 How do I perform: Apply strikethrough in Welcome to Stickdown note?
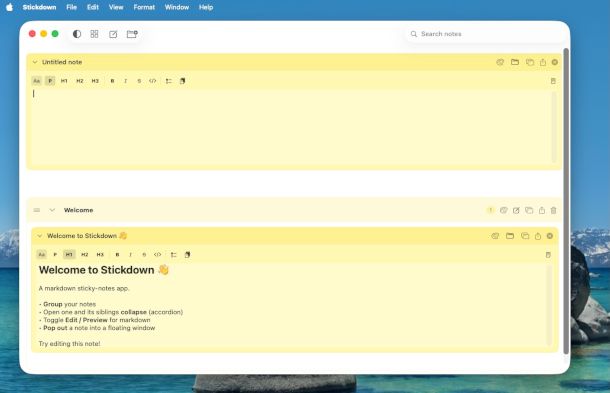[x=144, y=254]
